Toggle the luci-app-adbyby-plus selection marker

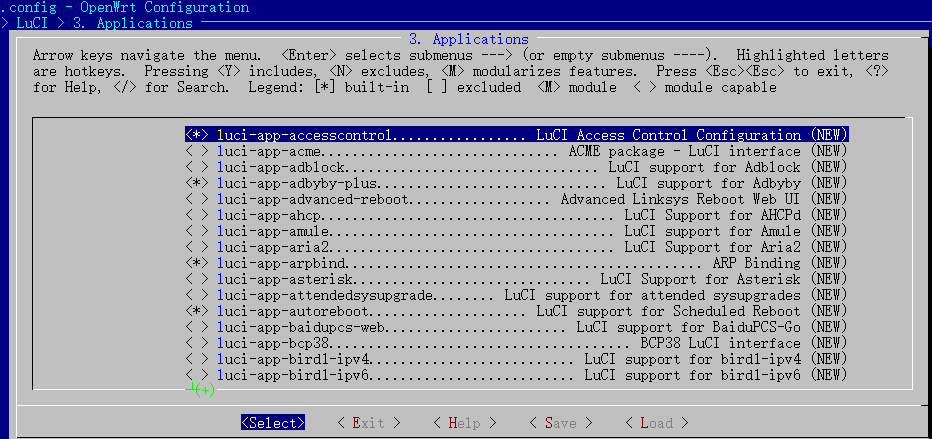tap(197, 183)
